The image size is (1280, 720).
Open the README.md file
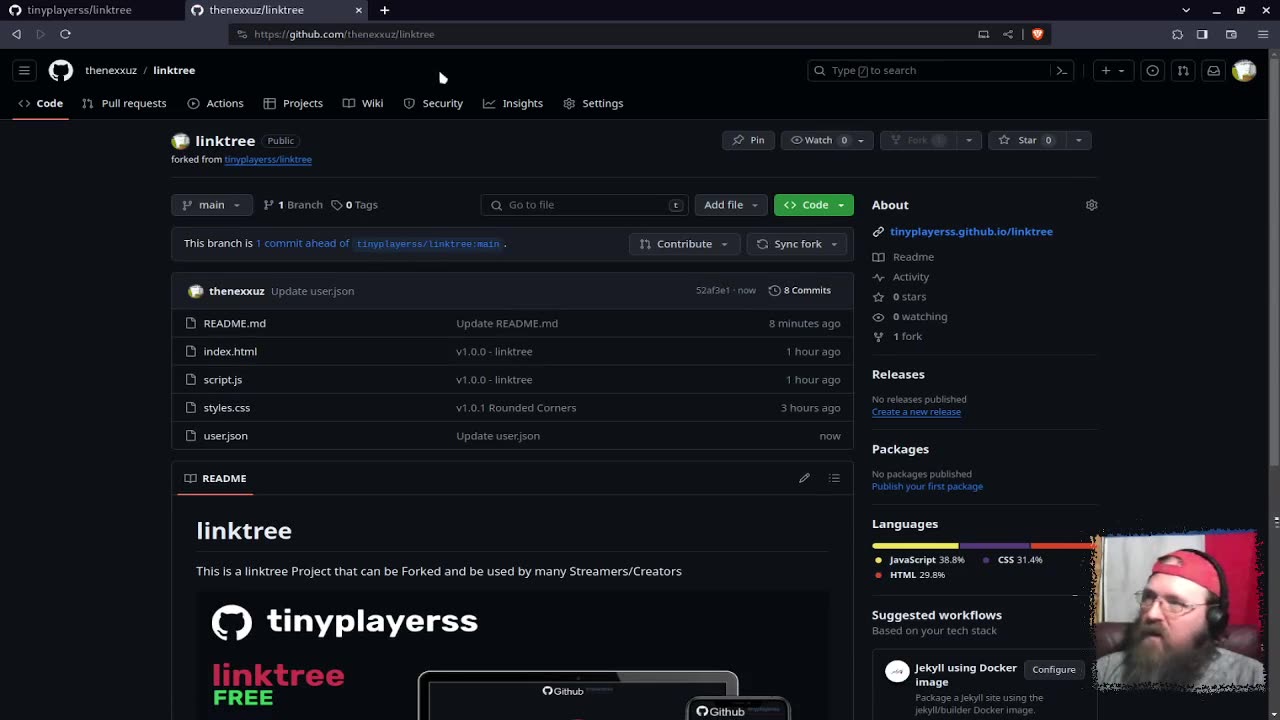[x=234, y=324]
